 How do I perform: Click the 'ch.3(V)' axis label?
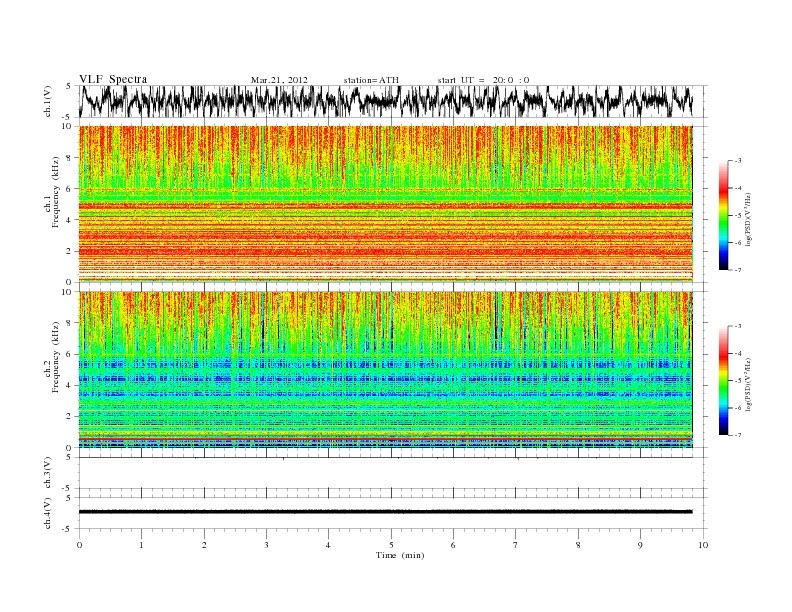(x=47, y=473)
